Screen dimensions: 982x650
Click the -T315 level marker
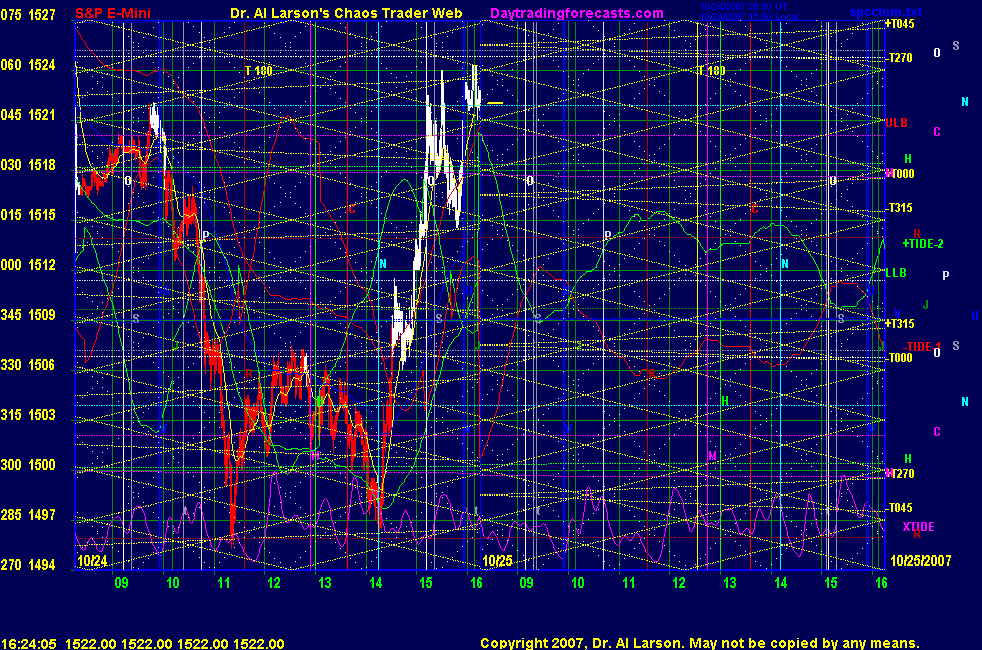(900, 208)
